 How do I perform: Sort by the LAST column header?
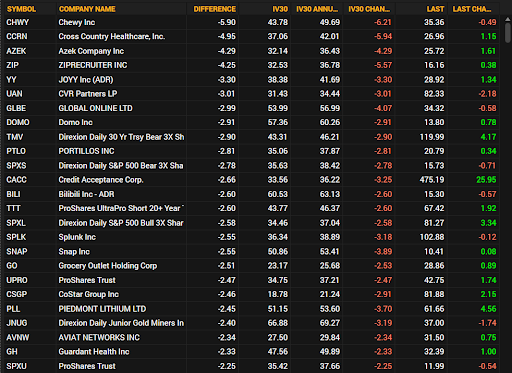[x=435, y=9]
